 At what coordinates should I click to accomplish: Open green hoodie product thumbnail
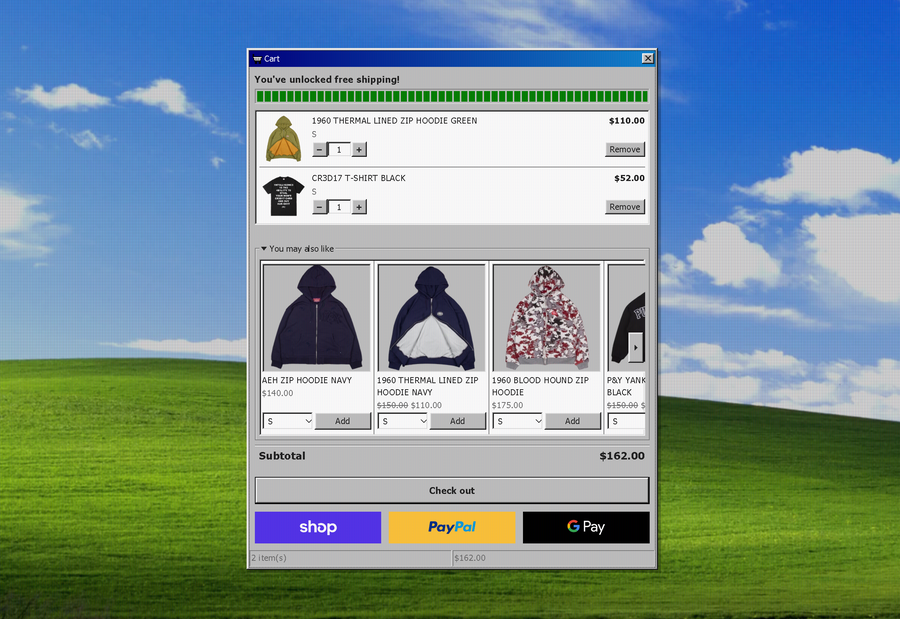tap(284, 138)
